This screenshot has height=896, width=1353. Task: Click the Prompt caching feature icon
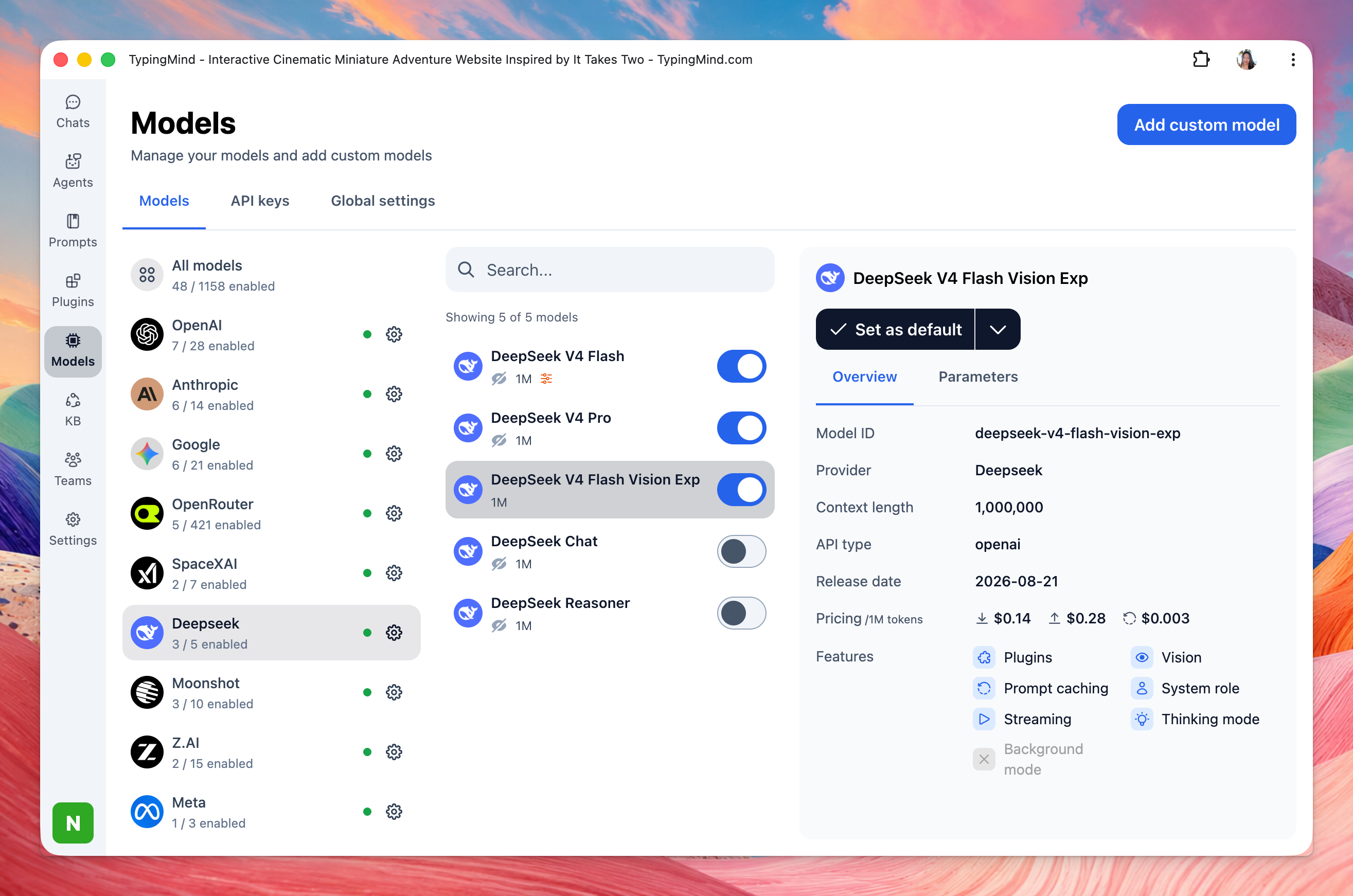(x=984, y=688)
